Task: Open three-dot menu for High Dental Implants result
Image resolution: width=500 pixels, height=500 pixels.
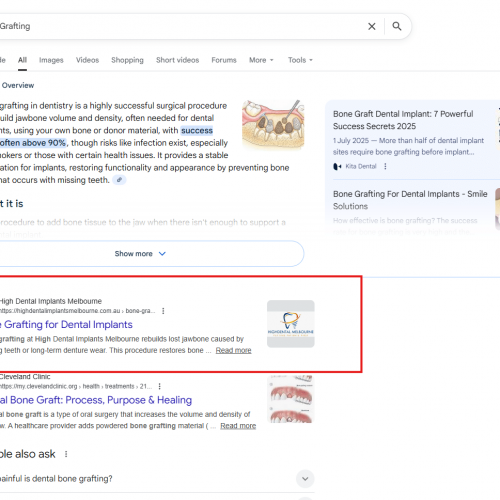Action: [x=163, y=311]
